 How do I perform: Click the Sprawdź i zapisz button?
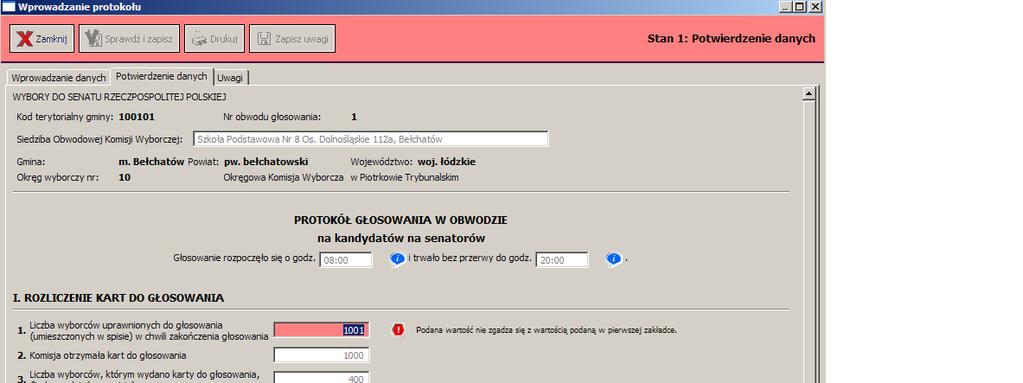(129, 38)
